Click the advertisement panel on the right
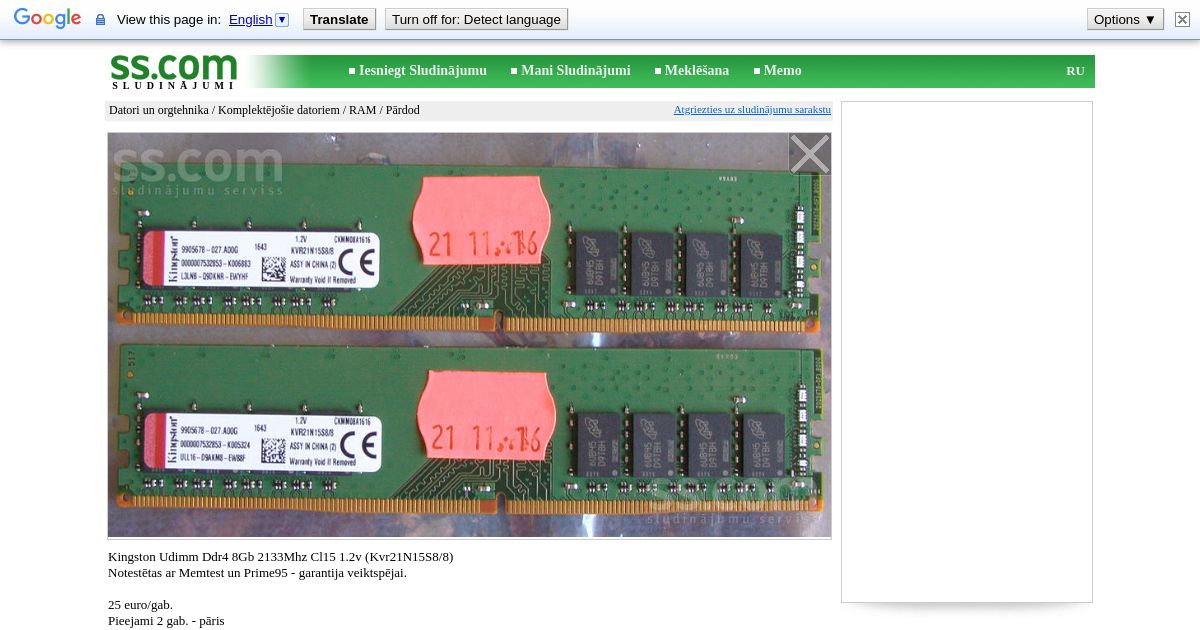This screenshot has width=1200, height=630. 967,352
